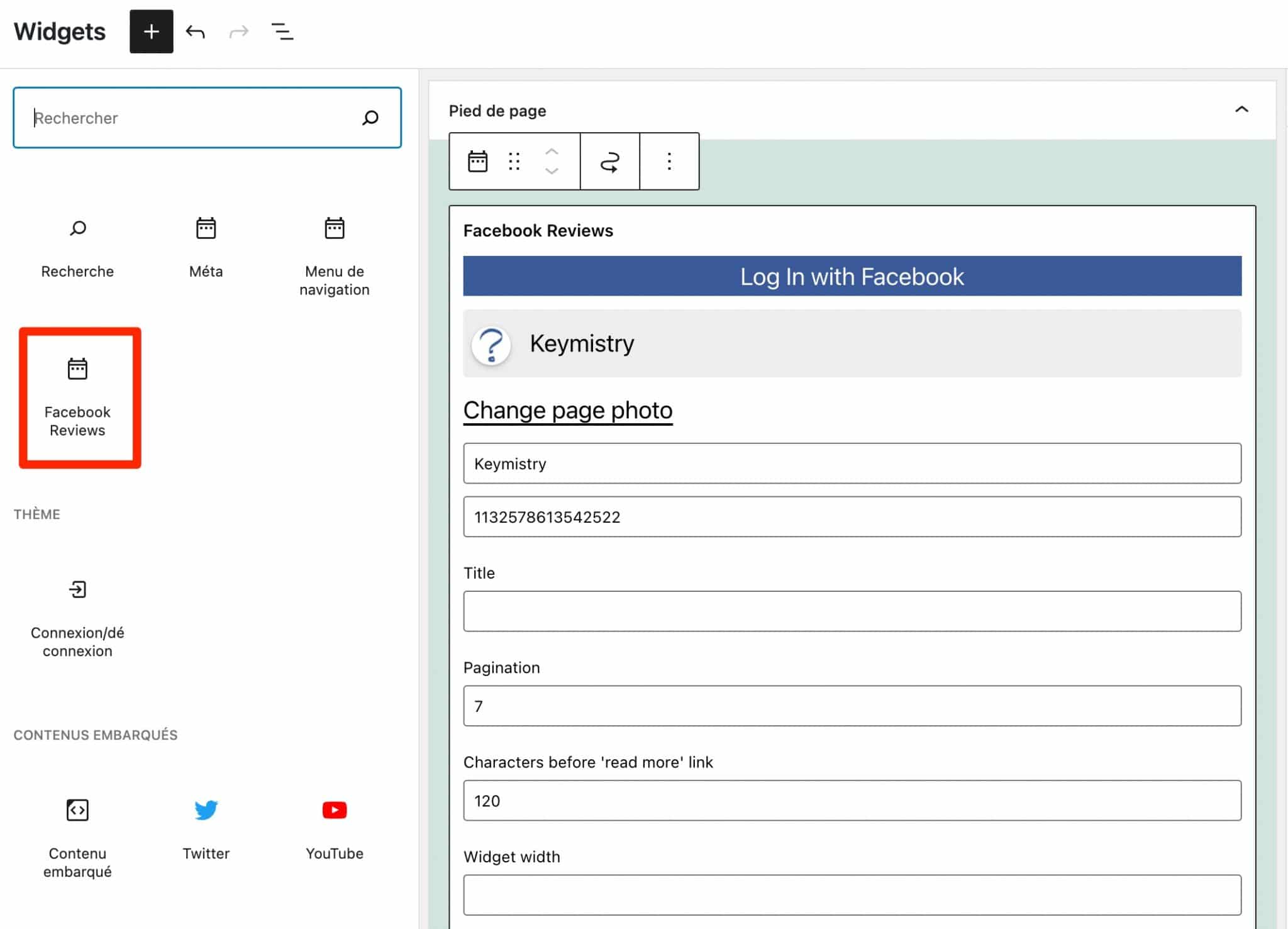Click the Keymistry page name row
The width and height of the screenshot is (1288, 929).
(x=852, y=343)
